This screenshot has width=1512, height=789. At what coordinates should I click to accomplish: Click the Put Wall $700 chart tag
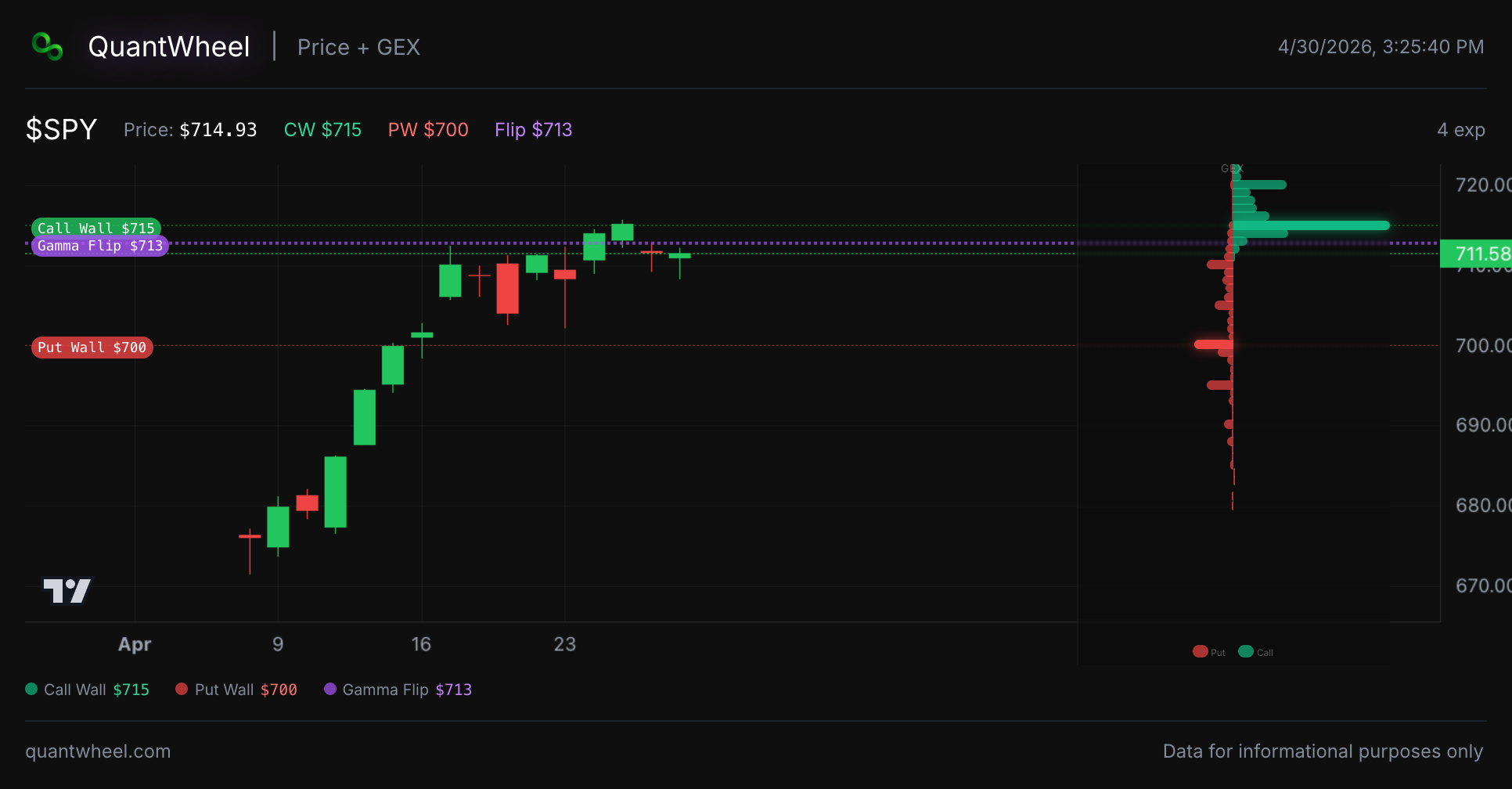(92, 348)
